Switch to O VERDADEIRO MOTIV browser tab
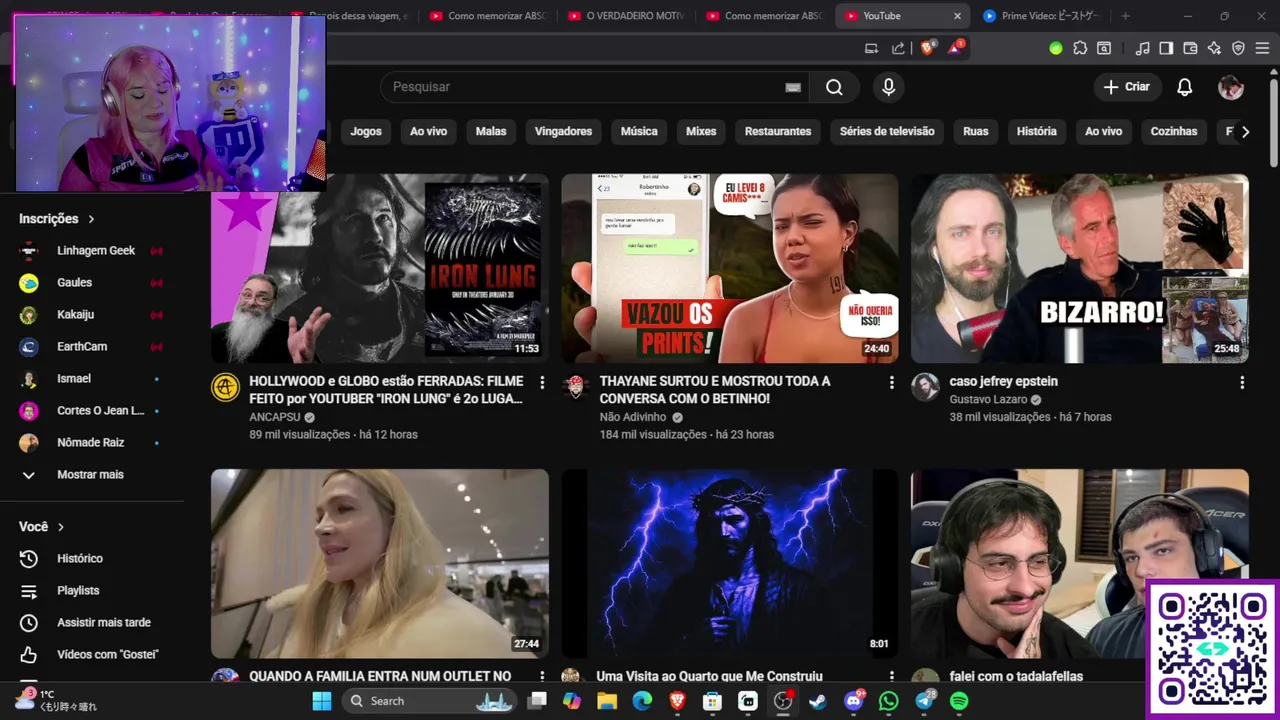The height and width of the screenshot is (720, 1280). click(x=625, y=16)
